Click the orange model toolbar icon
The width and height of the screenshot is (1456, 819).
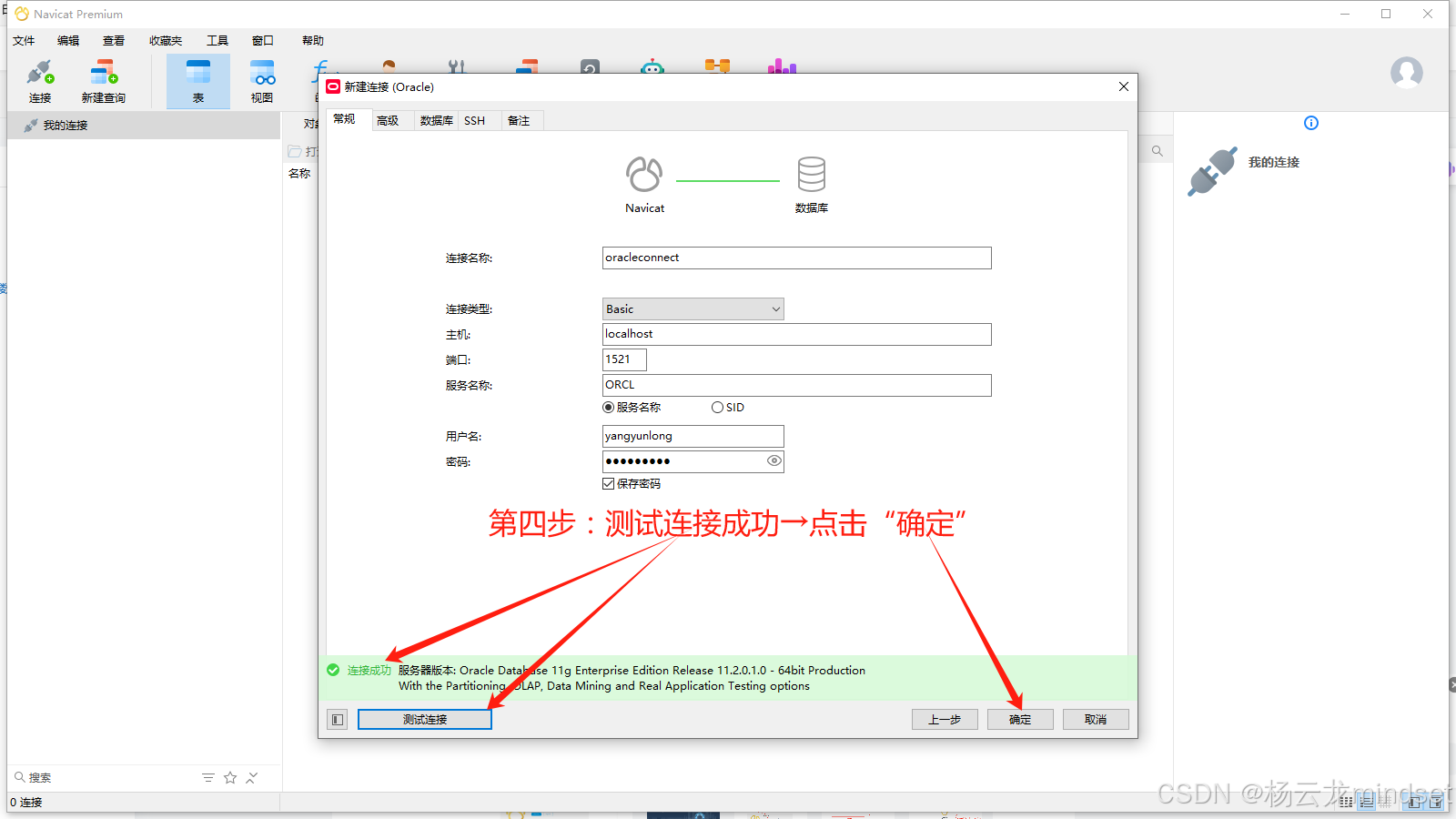[x=717, y=66]
